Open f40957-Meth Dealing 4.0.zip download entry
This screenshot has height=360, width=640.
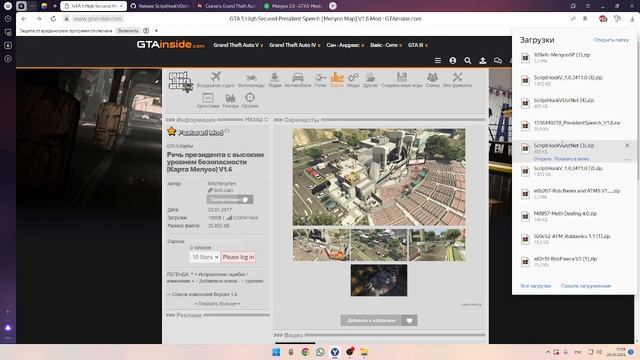coord(574,216)
